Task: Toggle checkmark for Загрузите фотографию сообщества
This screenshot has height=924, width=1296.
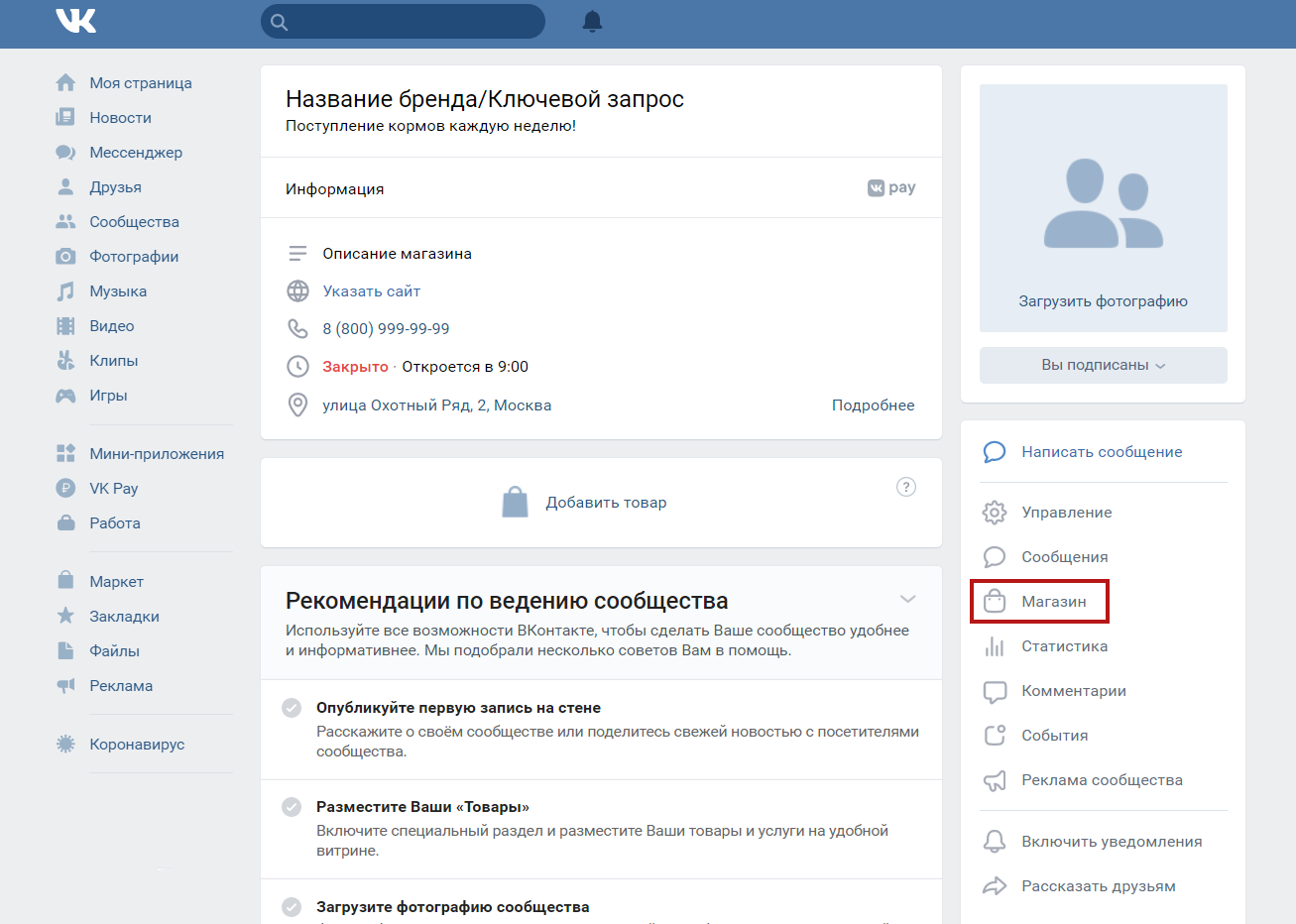Action: pos(292,907)
